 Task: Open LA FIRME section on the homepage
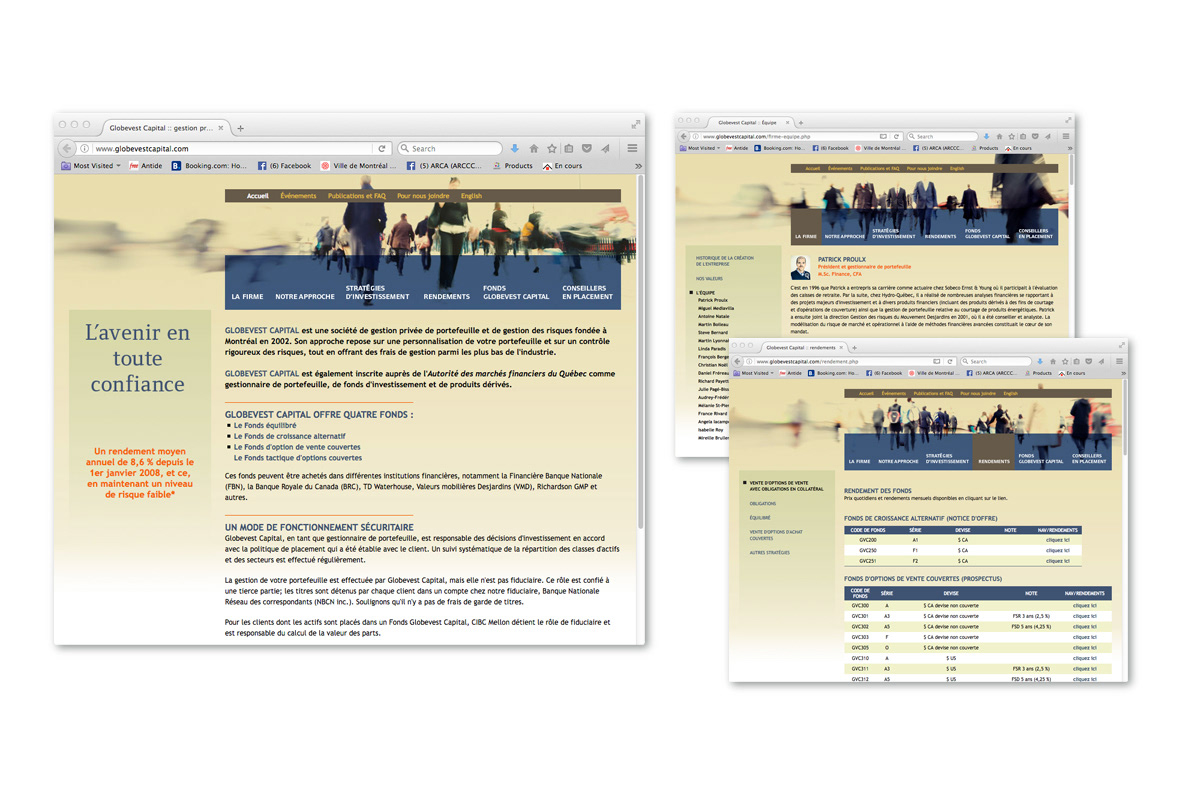click(247, 297)
